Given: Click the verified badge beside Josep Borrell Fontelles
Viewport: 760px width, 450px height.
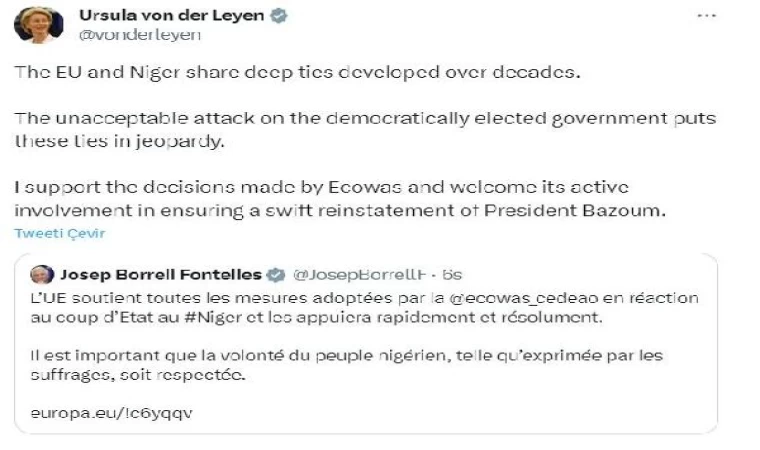Looking at the screenshot, I should 275,274.
